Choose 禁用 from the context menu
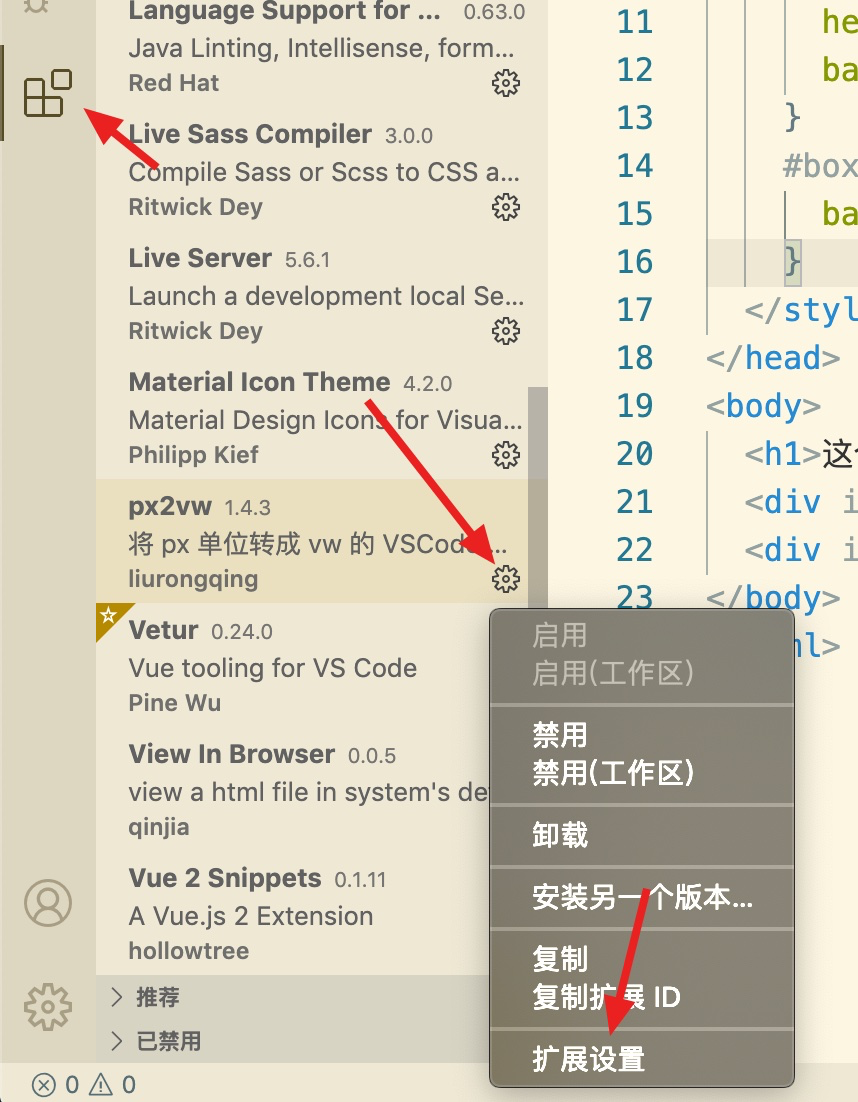The height and width of the screenshot is (1102, 858). pyautogui.click(x=559, y=735)
